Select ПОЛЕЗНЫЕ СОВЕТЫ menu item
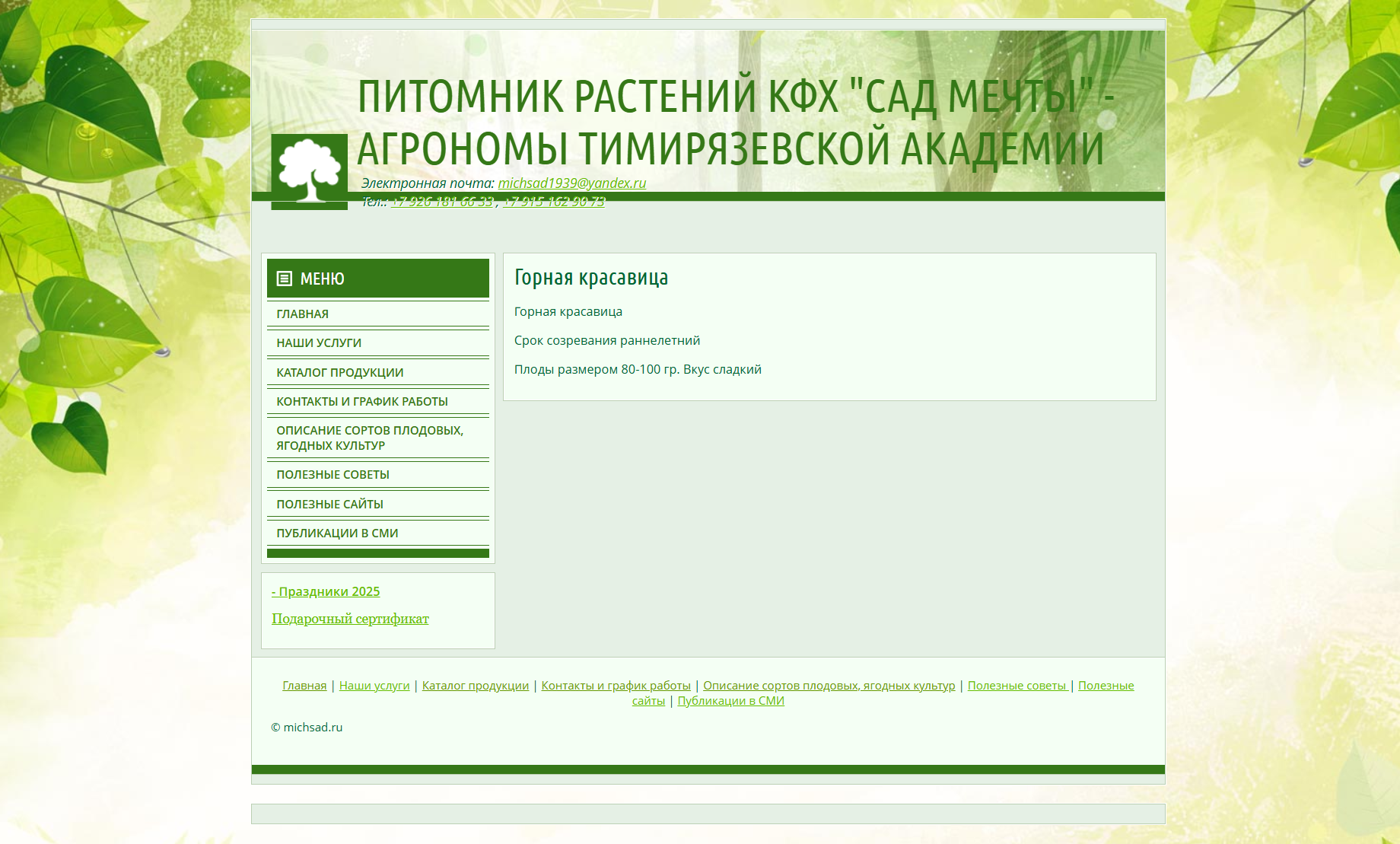1400x844 pixels. coord(332,474)
